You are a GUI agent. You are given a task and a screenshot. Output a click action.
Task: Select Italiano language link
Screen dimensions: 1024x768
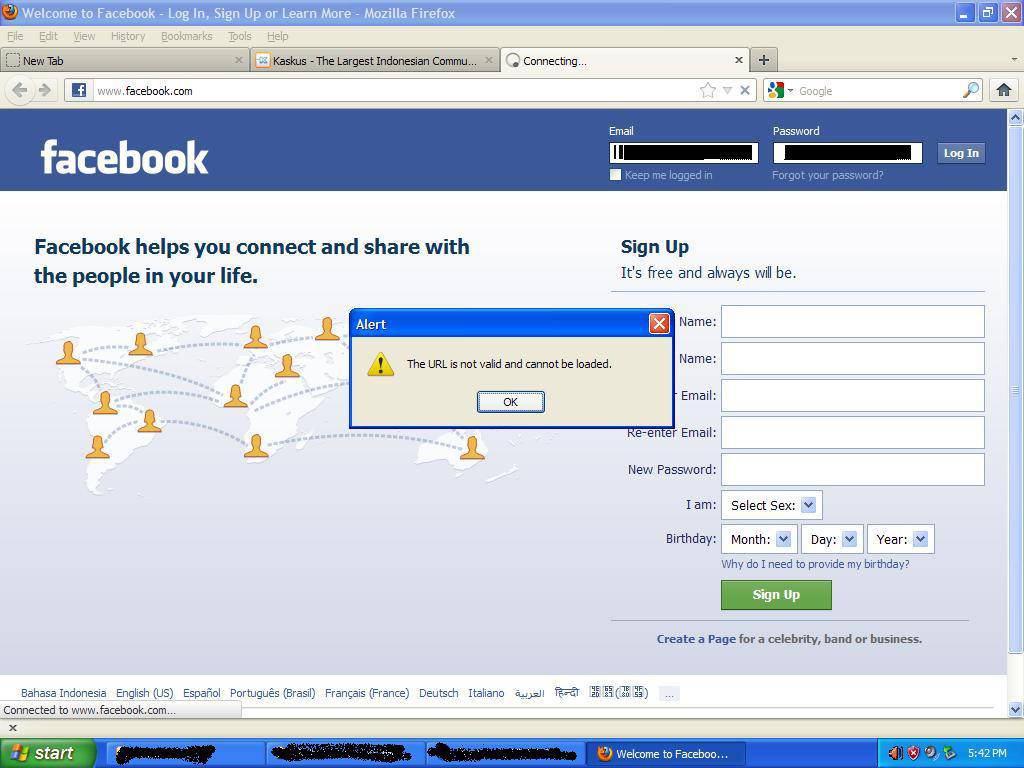point(486,693)
